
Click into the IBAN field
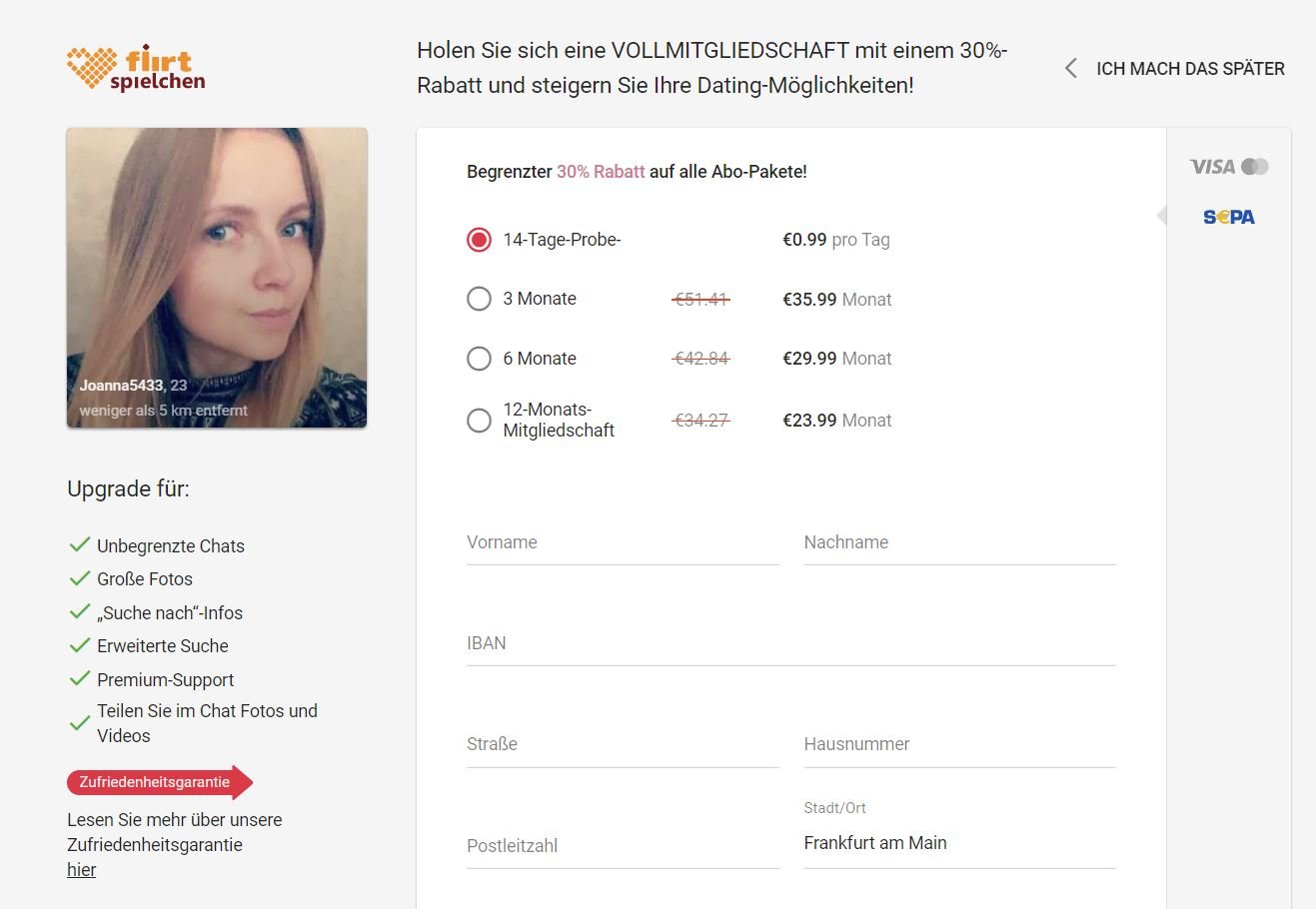pyautogui.click(x=789, y=644)
